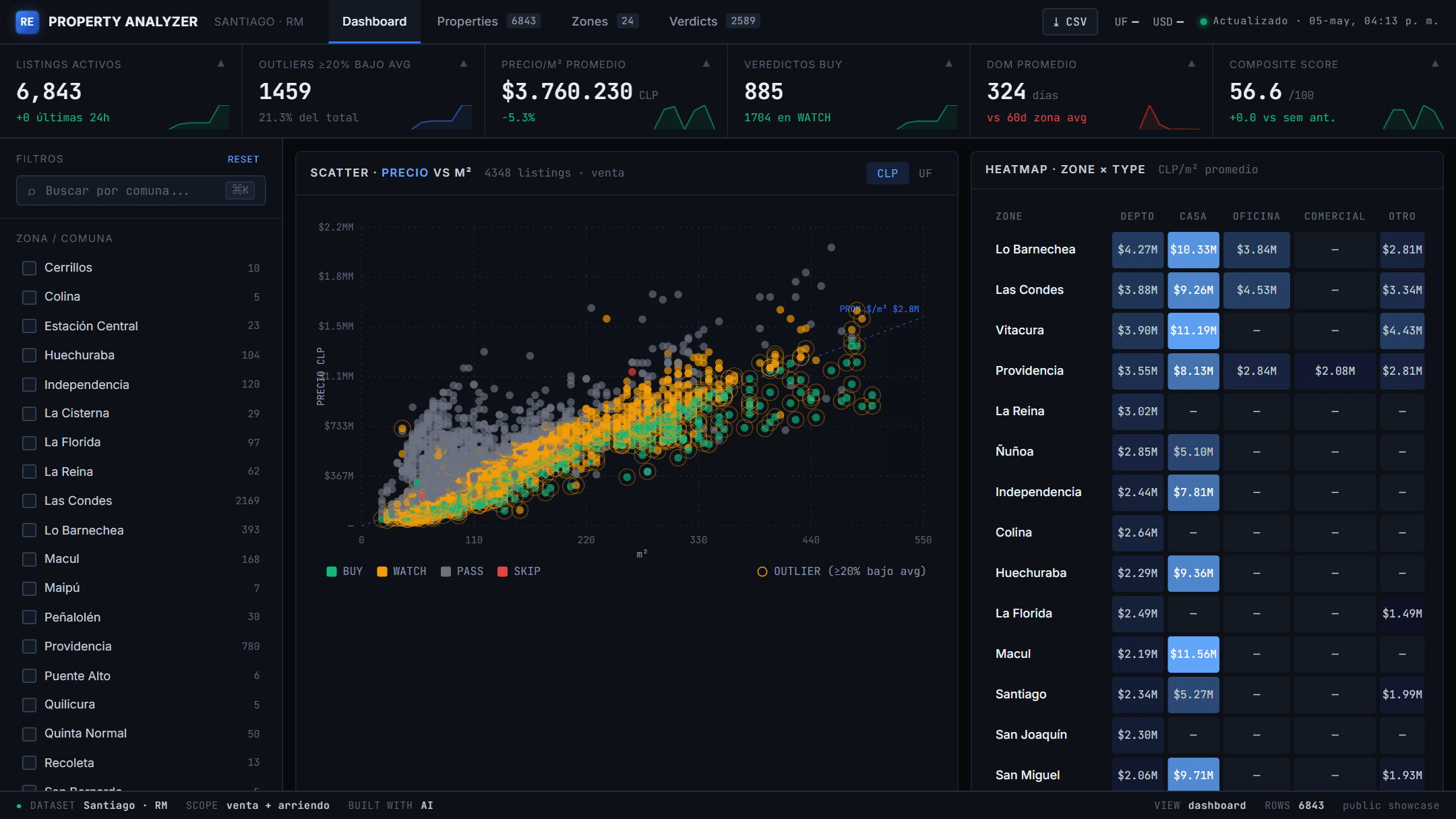Click Macul CASA $11.56M heatmap cell
1456x819 pixels.
click(1193, 655)
